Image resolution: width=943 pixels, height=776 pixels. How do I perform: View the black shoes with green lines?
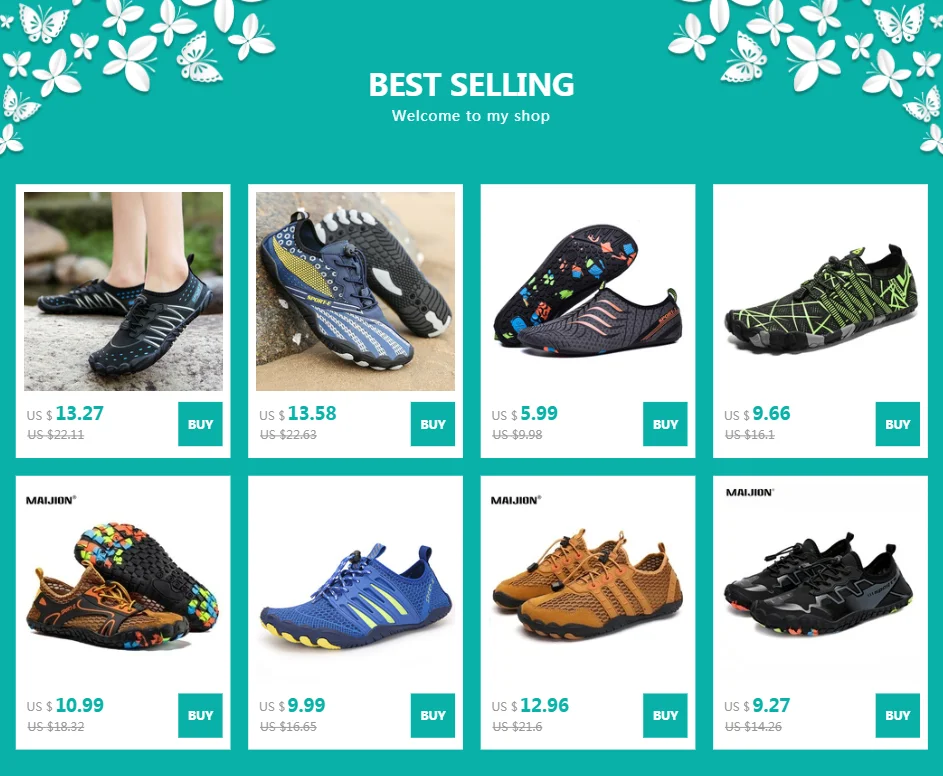pyautogui.click(x=820, y=291)
